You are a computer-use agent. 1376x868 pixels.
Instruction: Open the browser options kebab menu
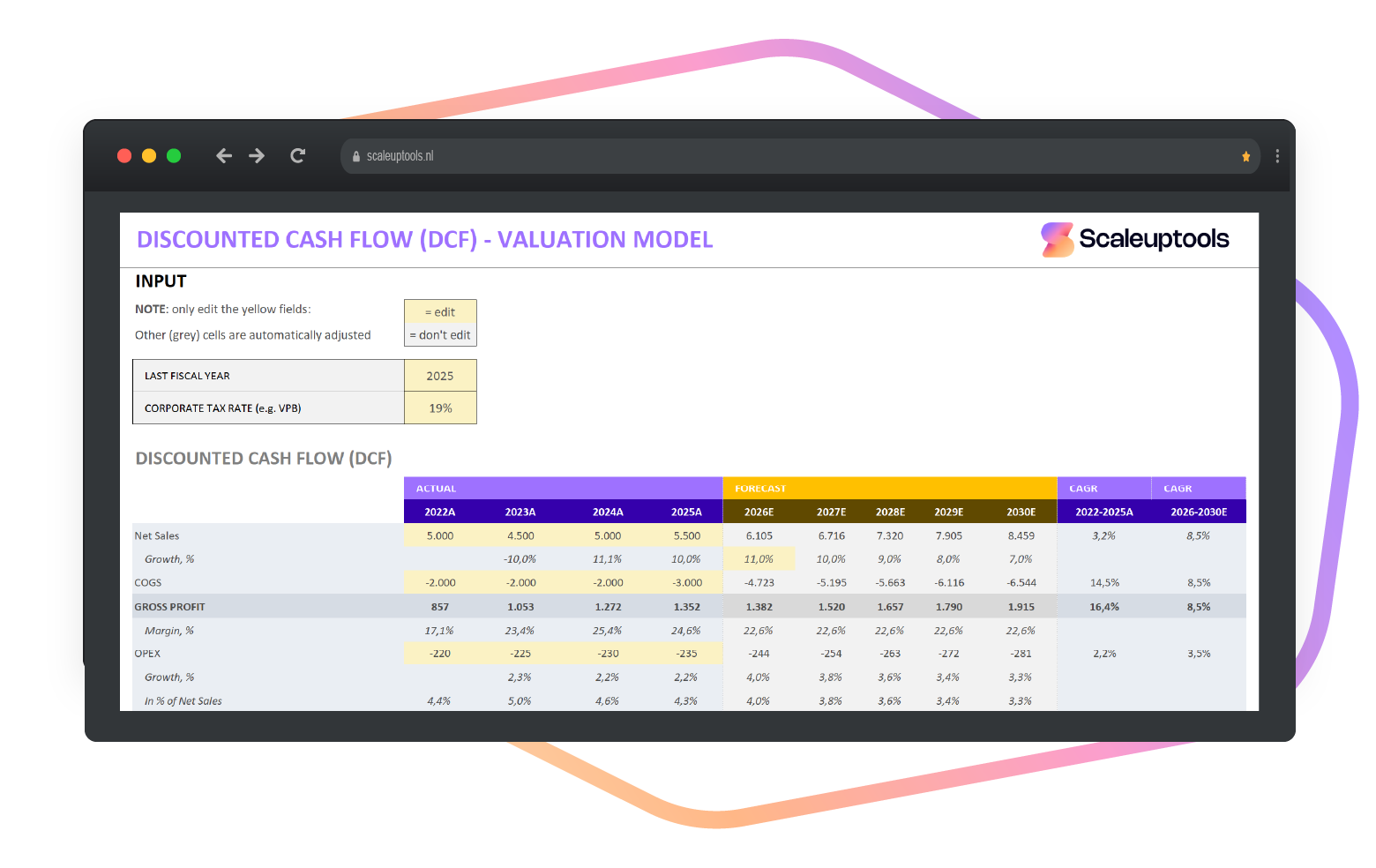click(x=1277, y=155)
